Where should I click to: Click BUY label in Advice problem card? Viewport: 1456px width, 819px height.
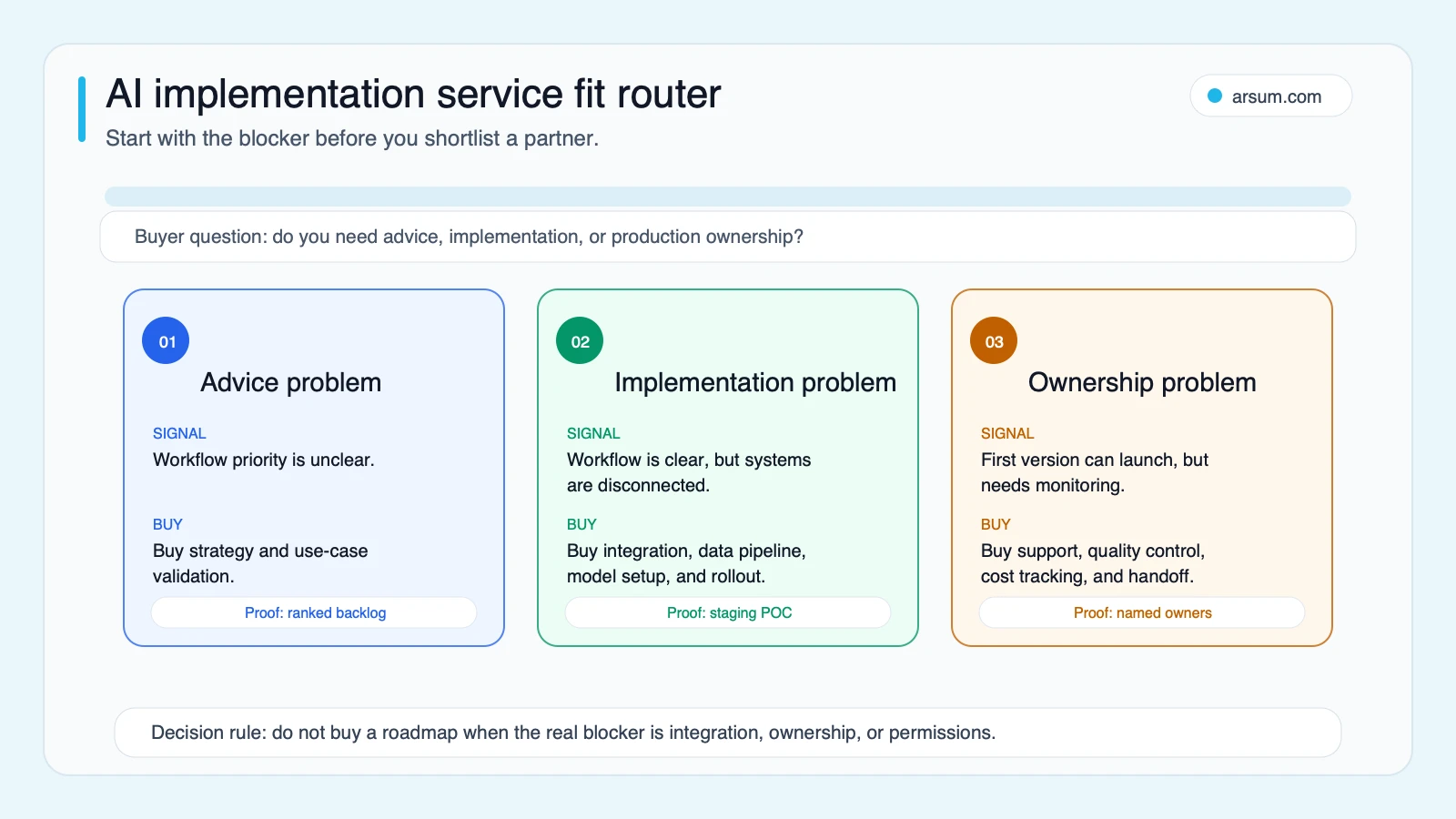pos(167,524)
